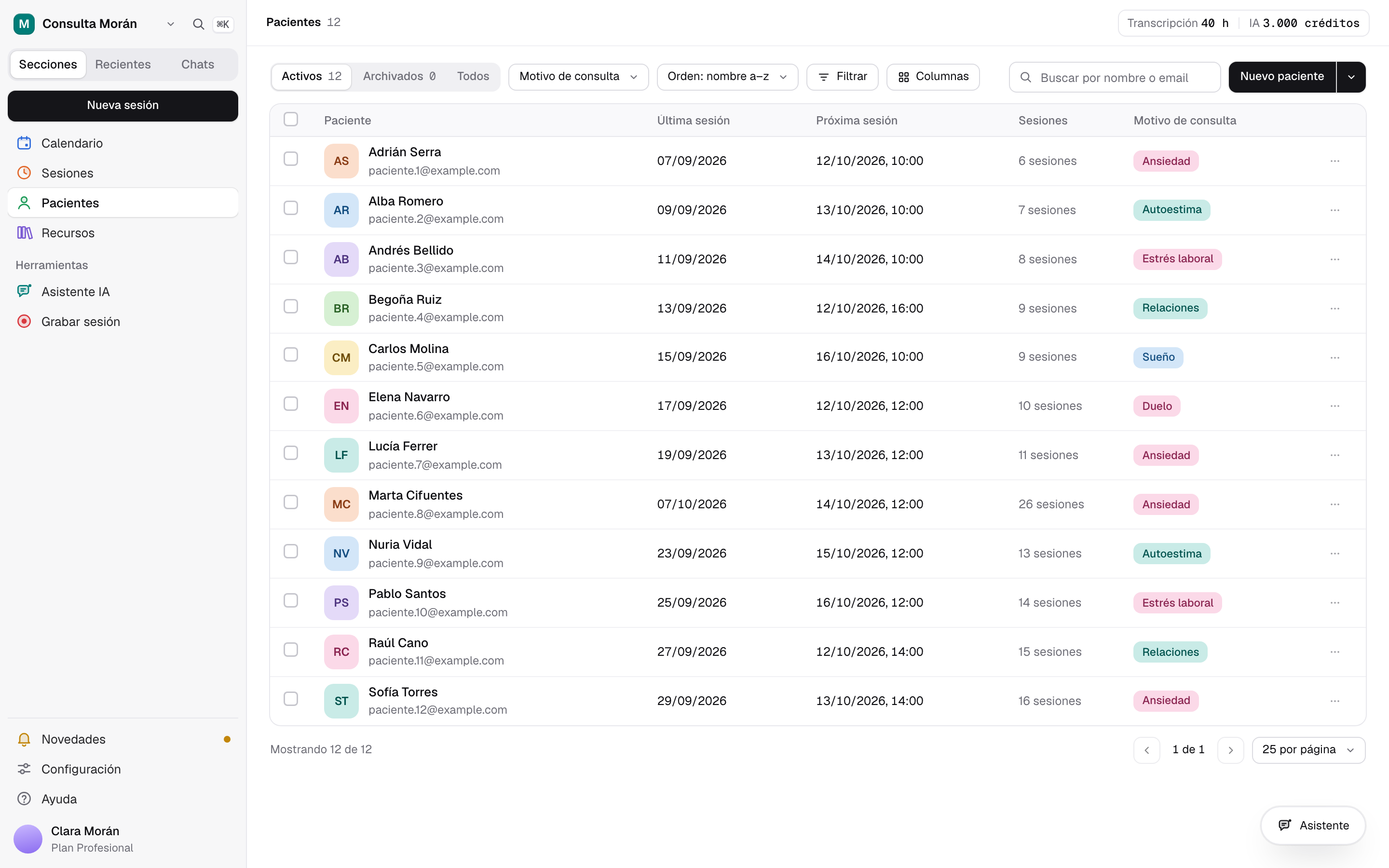The height and width of the screenshot is (868, 1389).
Task: Open row actions for Marta Cifuentes
Action: tap(1335, 504)
